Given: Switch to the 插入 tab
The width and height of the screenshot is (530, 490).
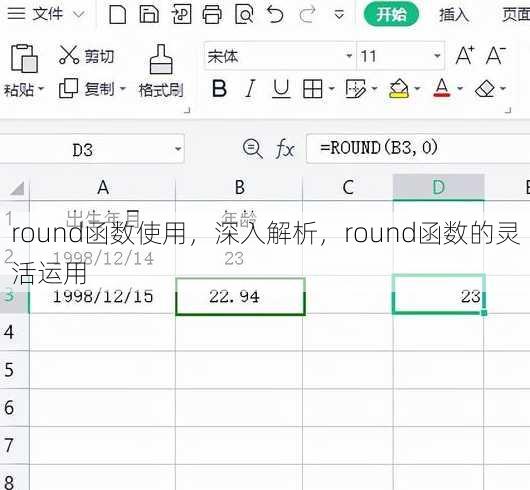Looking at the screenshot, I should point(454,15).
